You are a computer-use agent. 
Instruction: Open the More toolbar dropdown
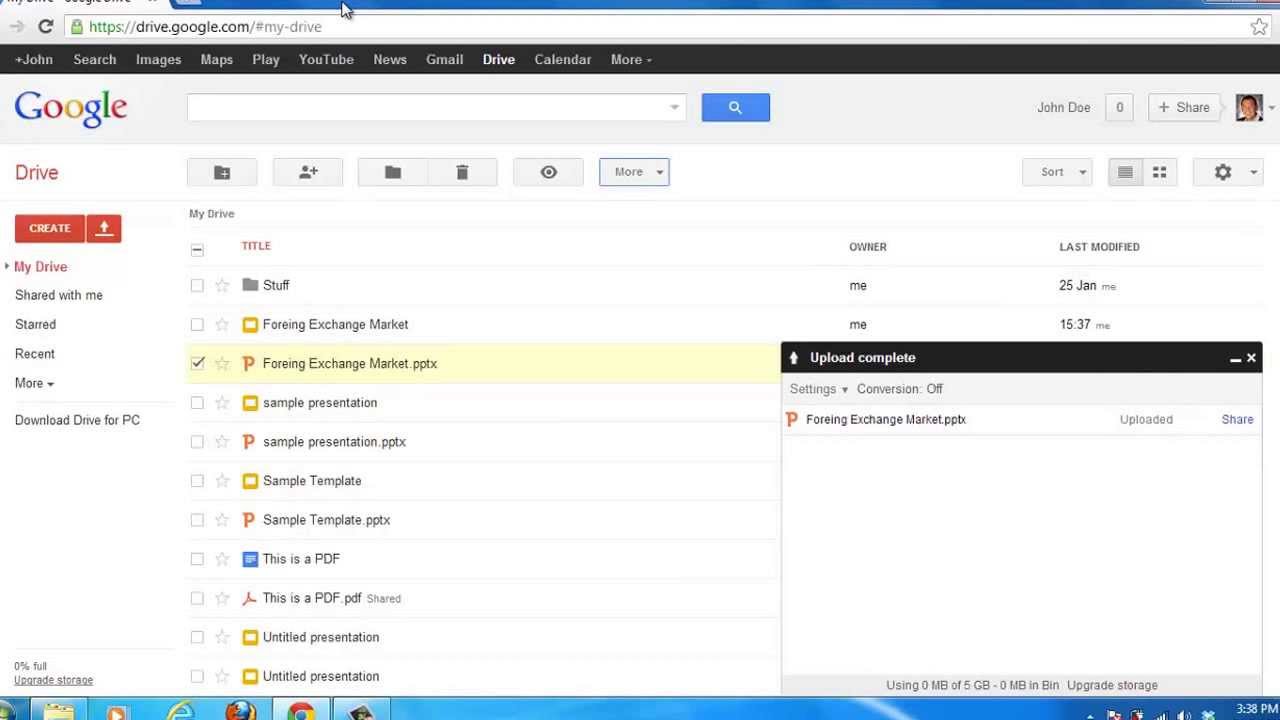(634, 172)
